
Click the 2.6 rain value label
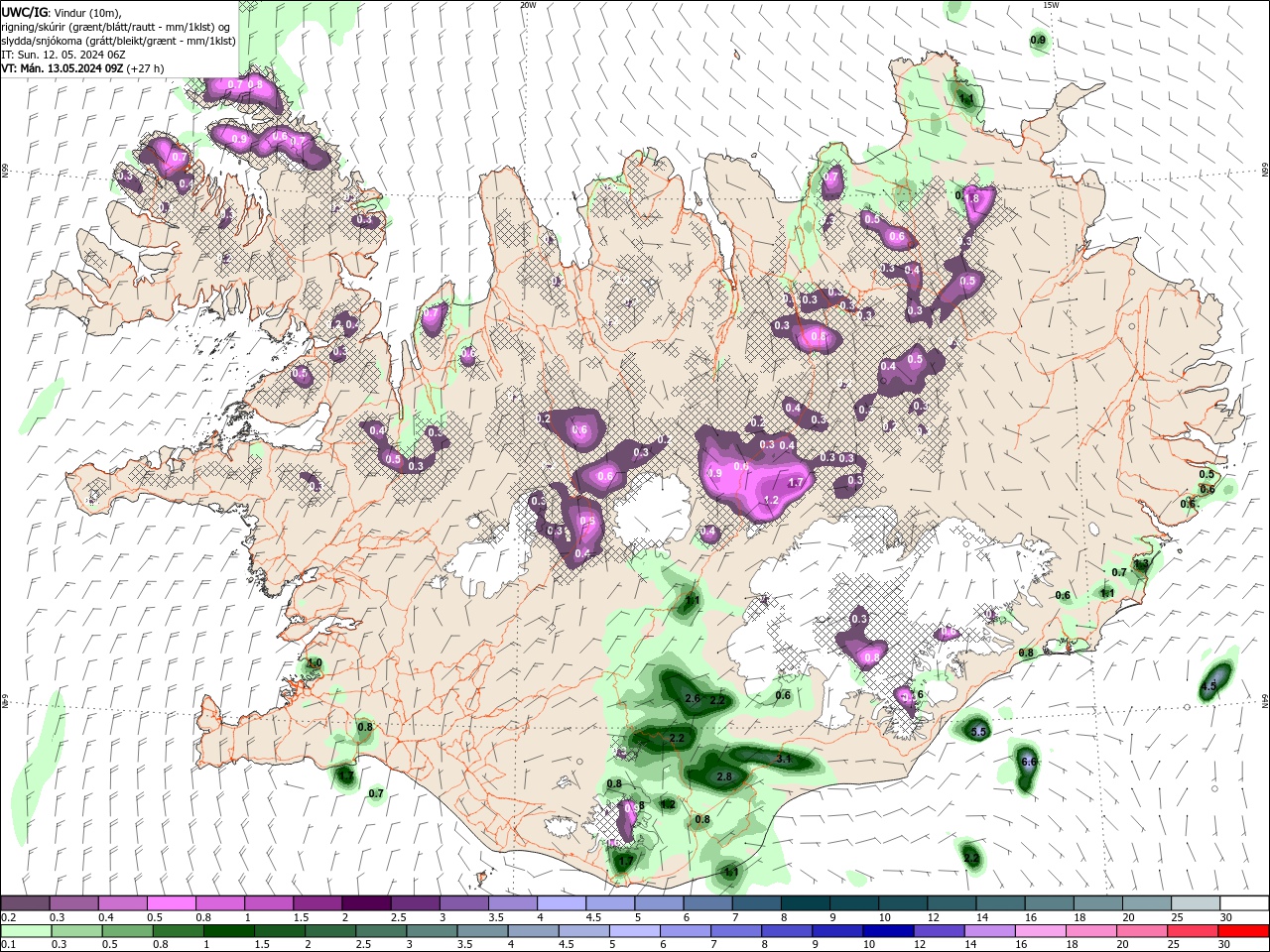[x=694, y=699]
